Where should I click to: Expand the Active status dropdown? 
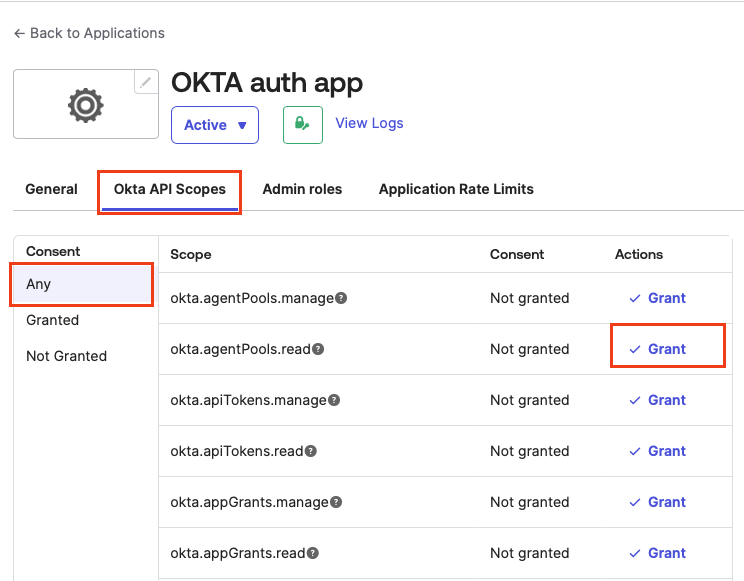pos(215,125)
